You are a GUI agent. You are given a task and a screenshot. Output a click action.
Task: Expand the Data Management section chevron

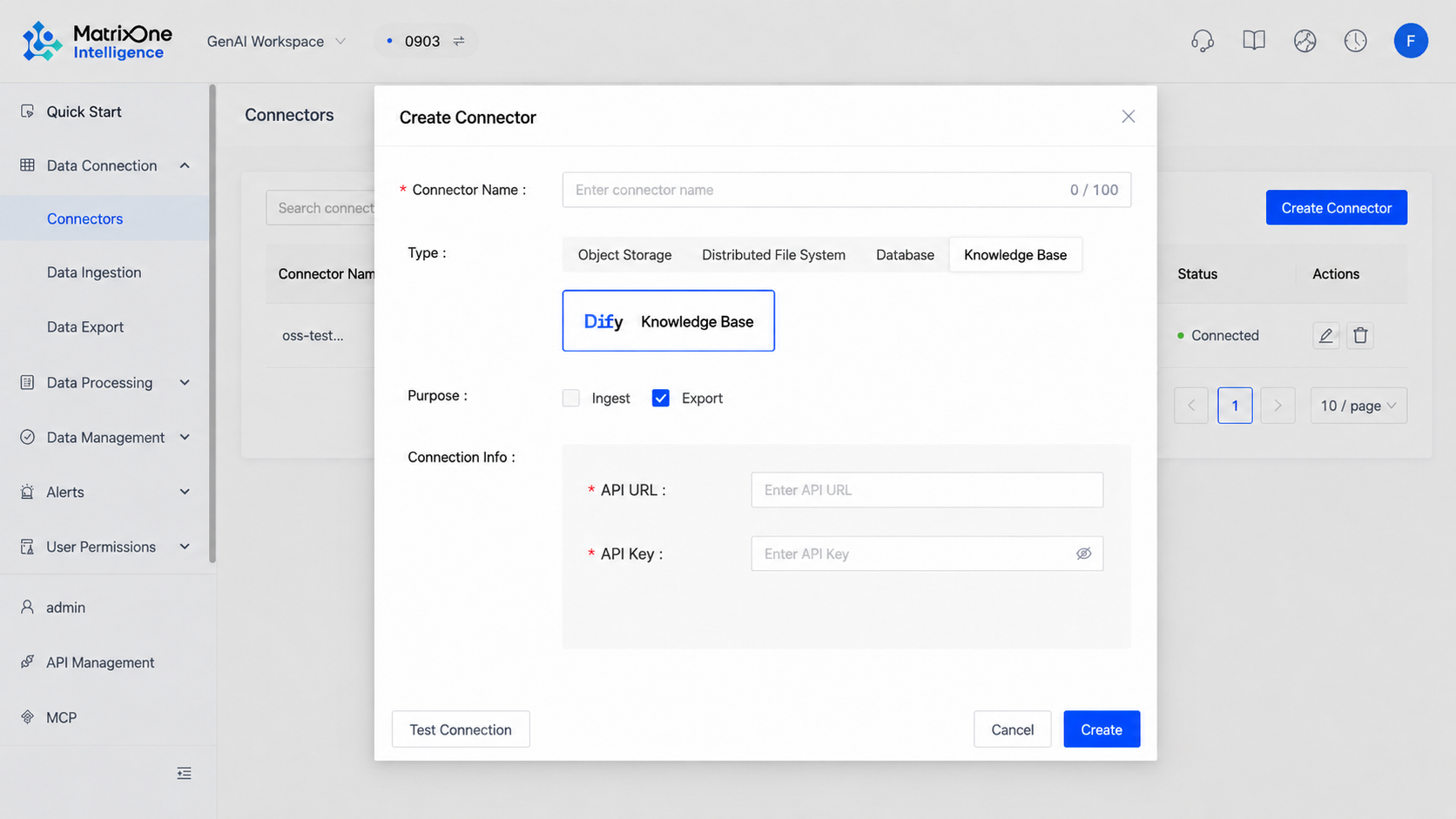(x=185, y=437)
